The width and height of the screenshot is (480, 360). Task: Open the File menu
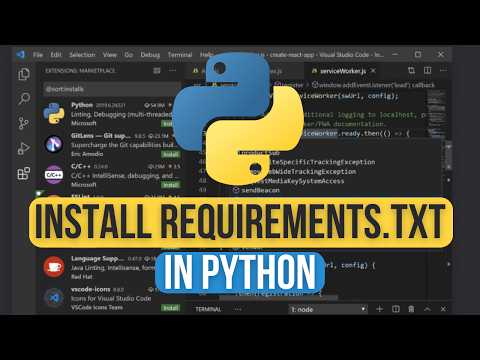[x=38, y=55]
